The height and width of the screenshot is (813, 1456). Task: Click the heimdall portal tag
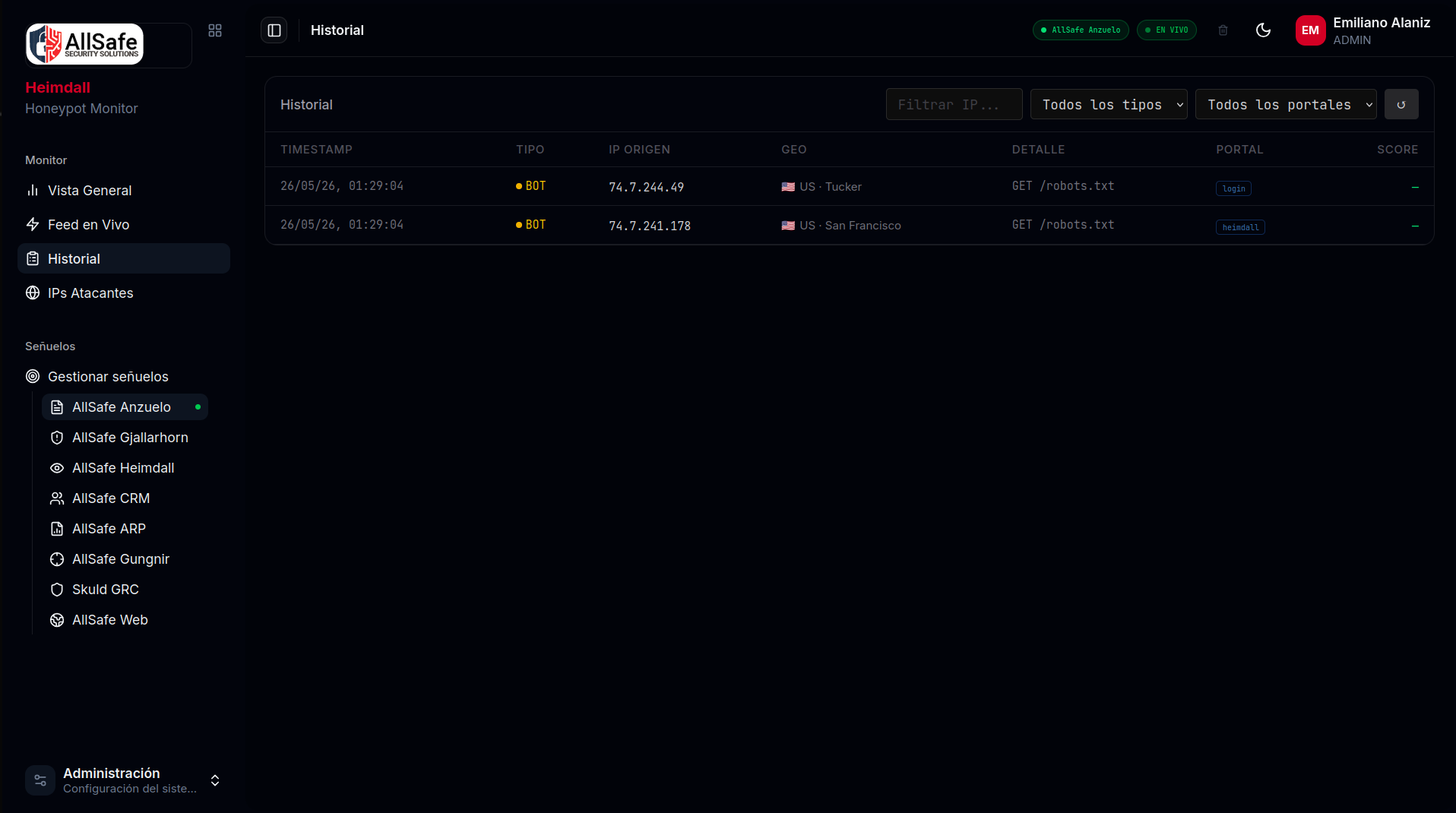pos(1240,227)
